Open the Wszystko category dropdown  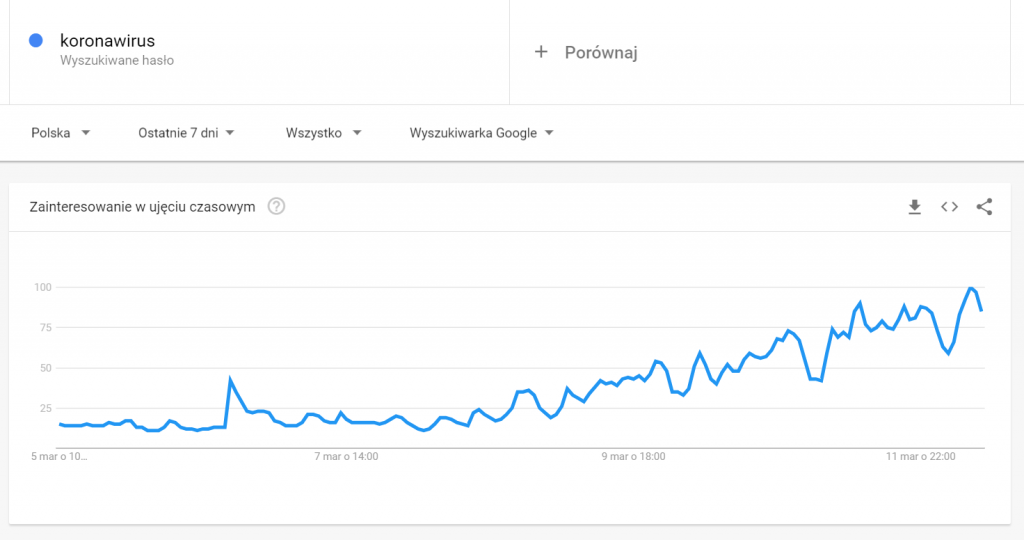click(x=323, y=132)
